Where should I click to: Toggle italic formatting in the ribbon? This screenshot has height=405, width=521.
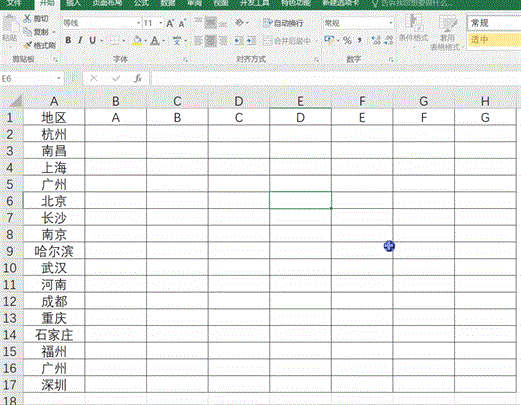pos(80,40)
